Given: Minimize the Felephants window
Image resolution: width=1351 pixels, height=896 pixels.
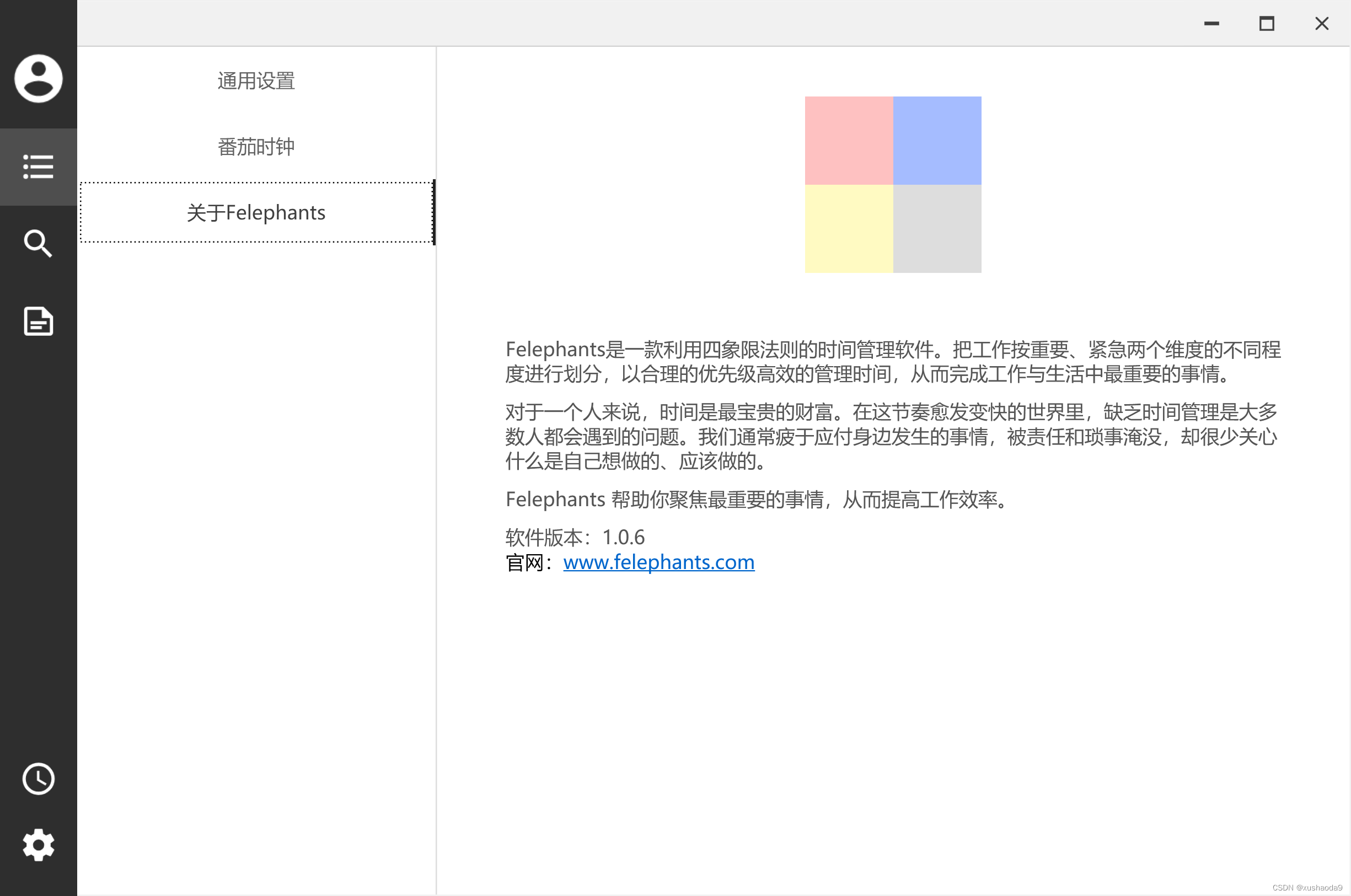Looking at the screenshot, I should 1211,23.
